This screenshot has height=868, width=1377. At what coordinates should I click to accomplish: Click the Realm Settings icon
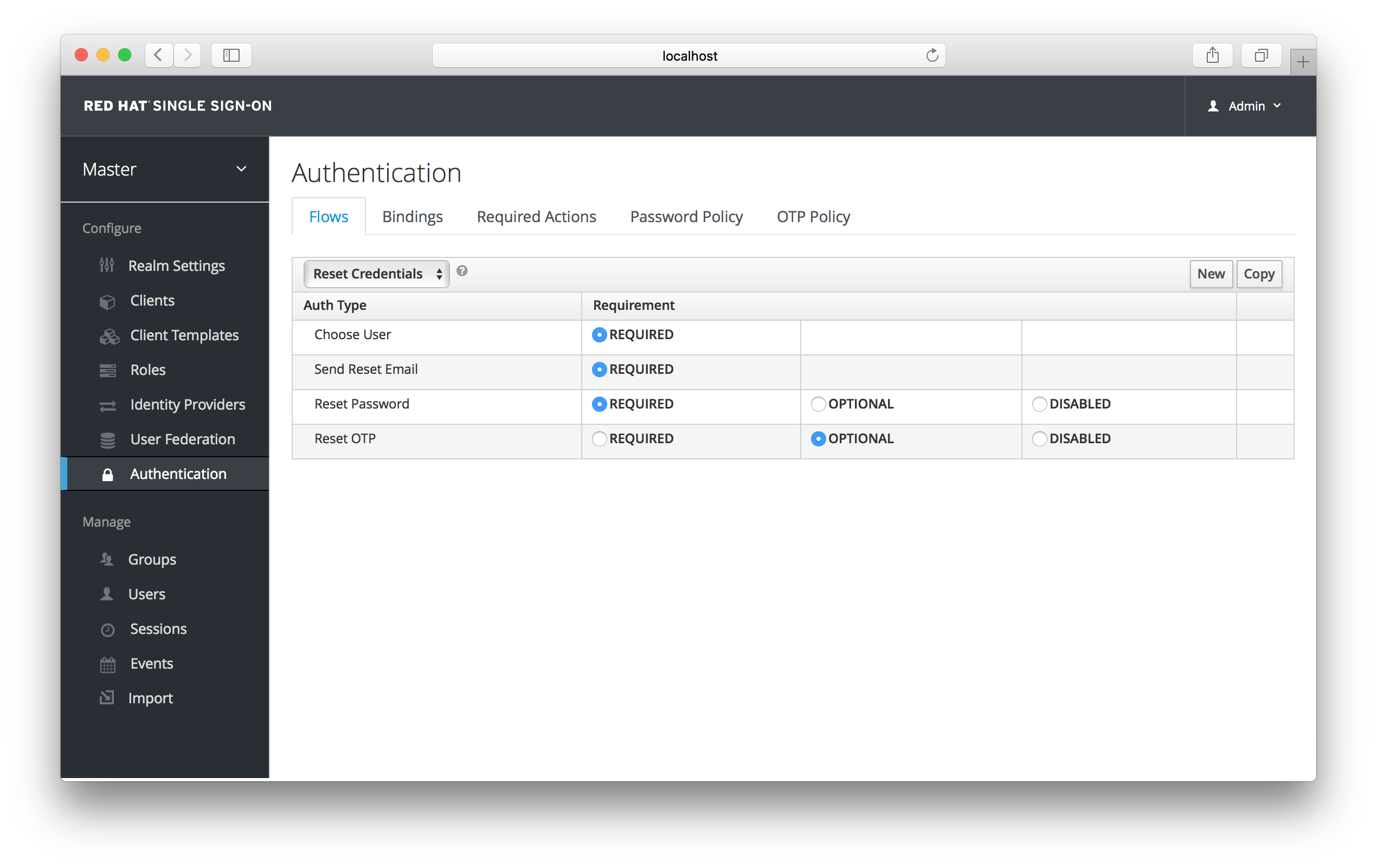(x=109, y=265)
